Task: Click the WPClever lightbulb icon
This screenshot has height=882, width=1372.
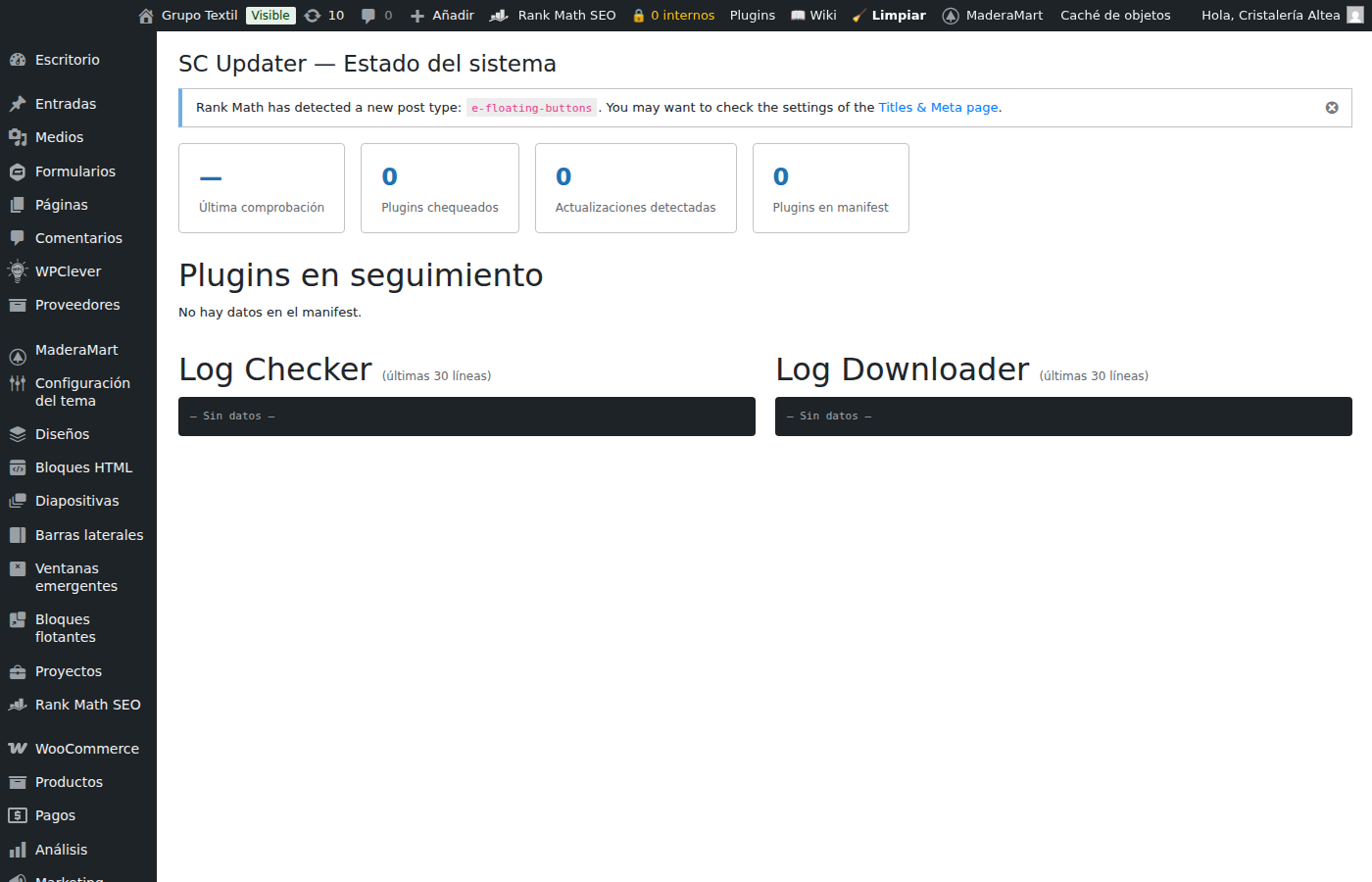Action: (18, 271)
